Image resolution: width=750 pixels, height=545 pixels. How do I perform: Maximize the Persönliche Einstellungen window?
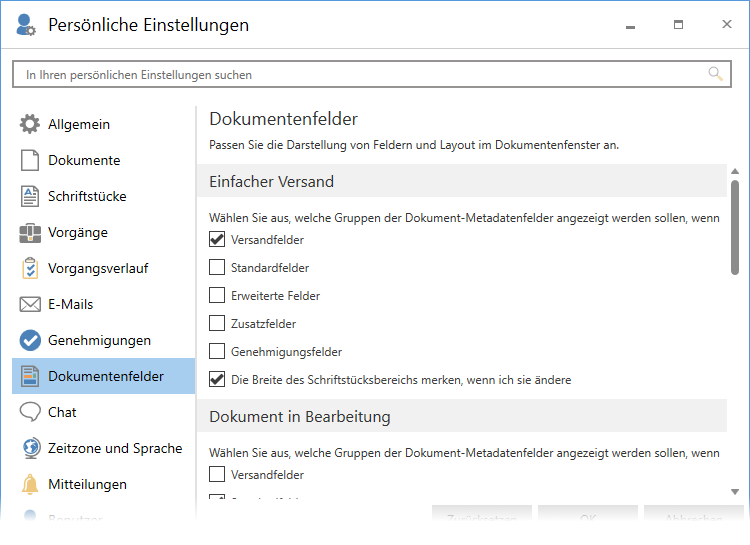pos(678,24)
